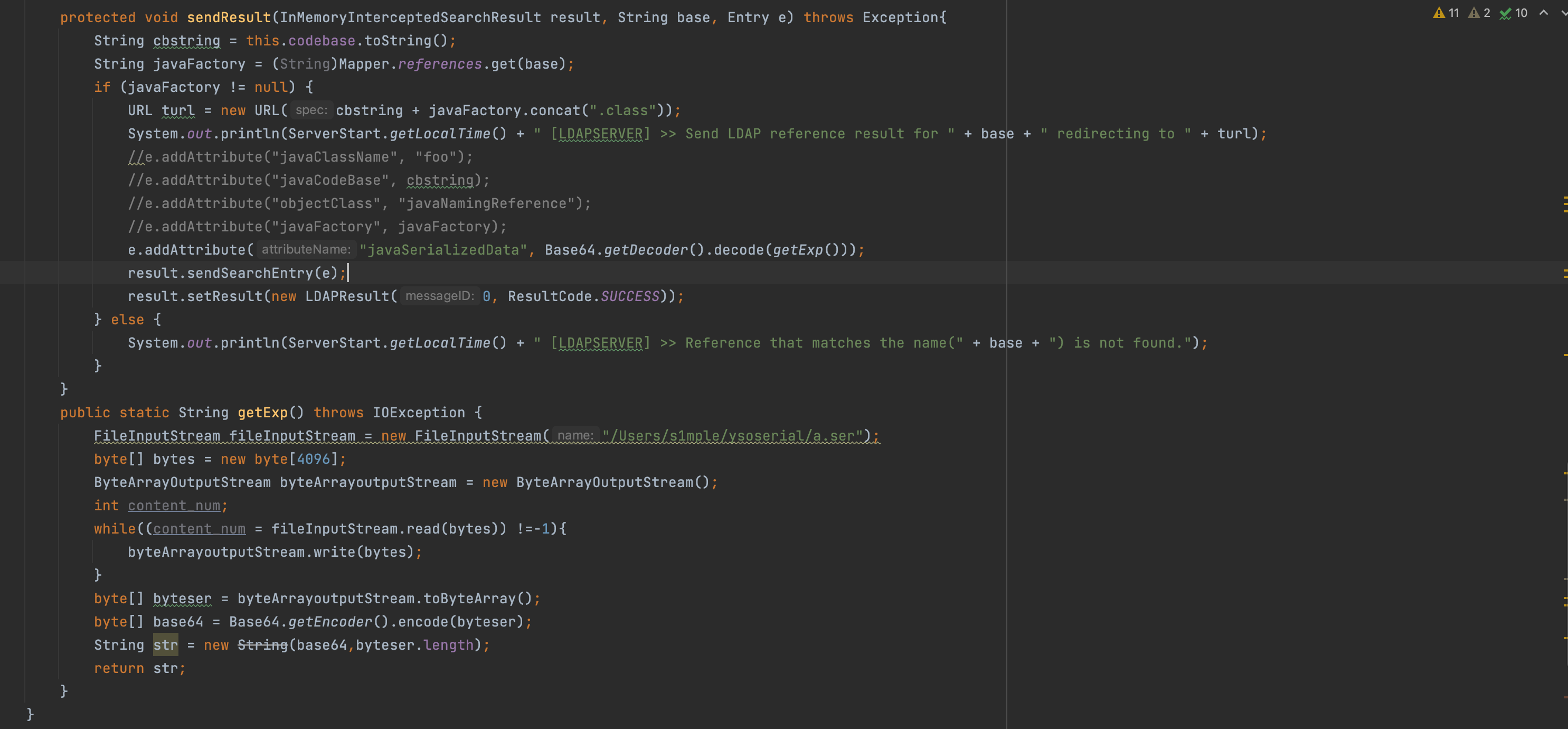Click the 'name:' parameter hint

click(574, 436)
